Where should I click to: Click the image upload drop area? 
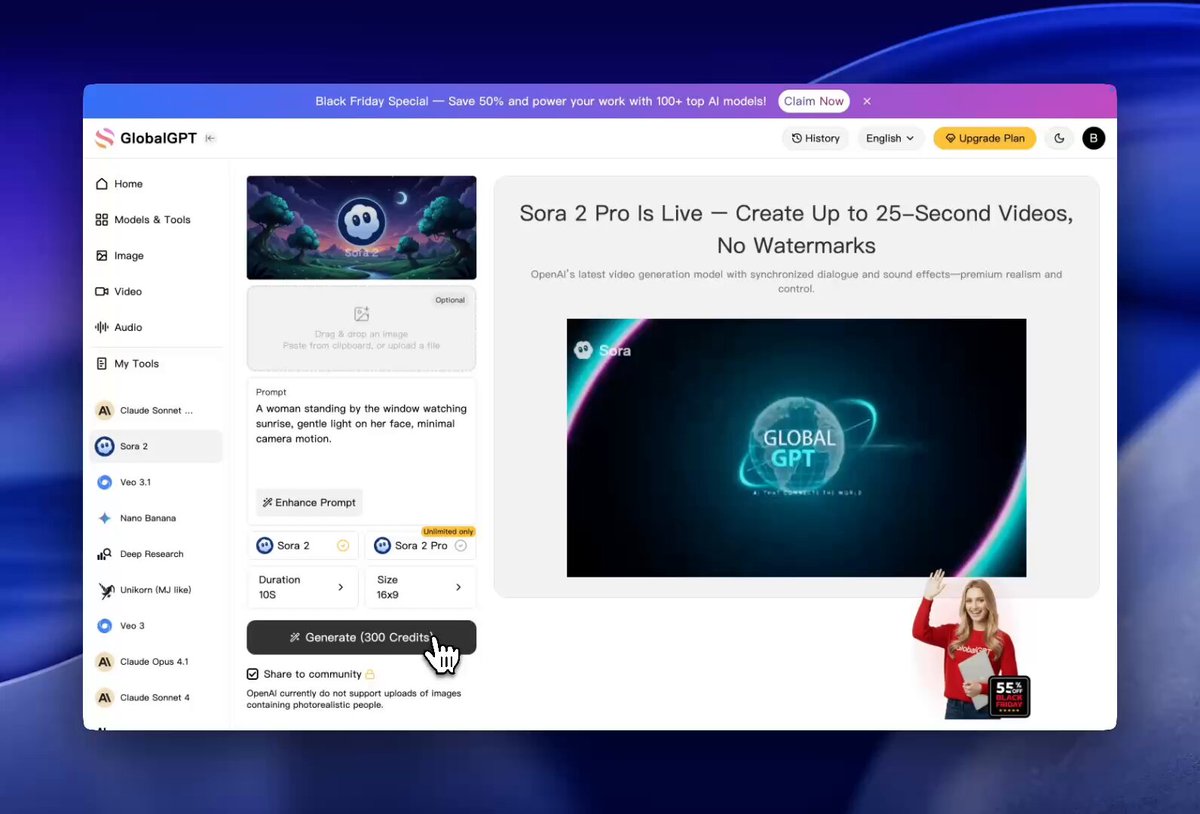click(362, 328)
